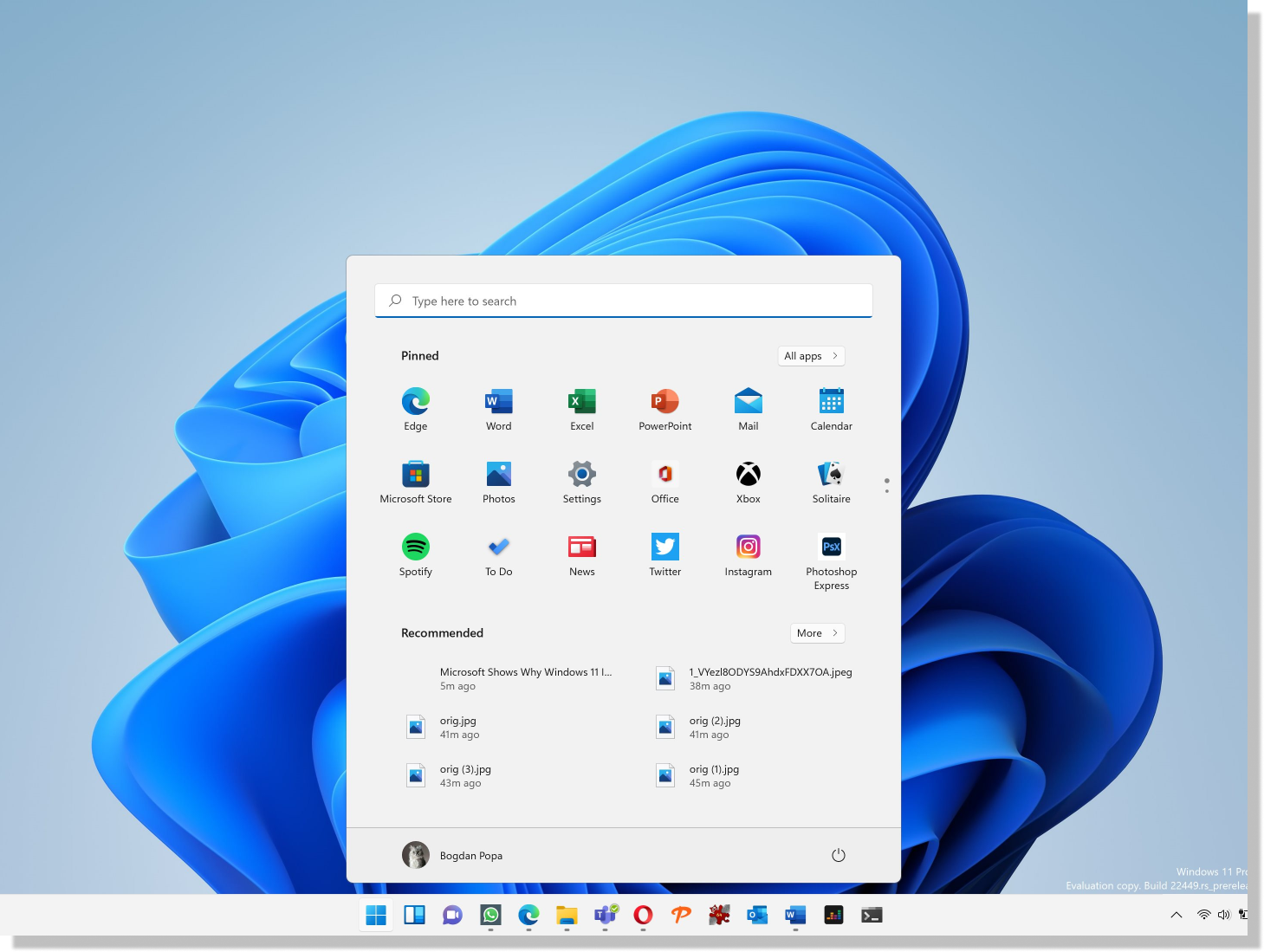Viewport: 1264px width, 952px height.
Task: Launch the Photos app
Action: coord(499,482)
